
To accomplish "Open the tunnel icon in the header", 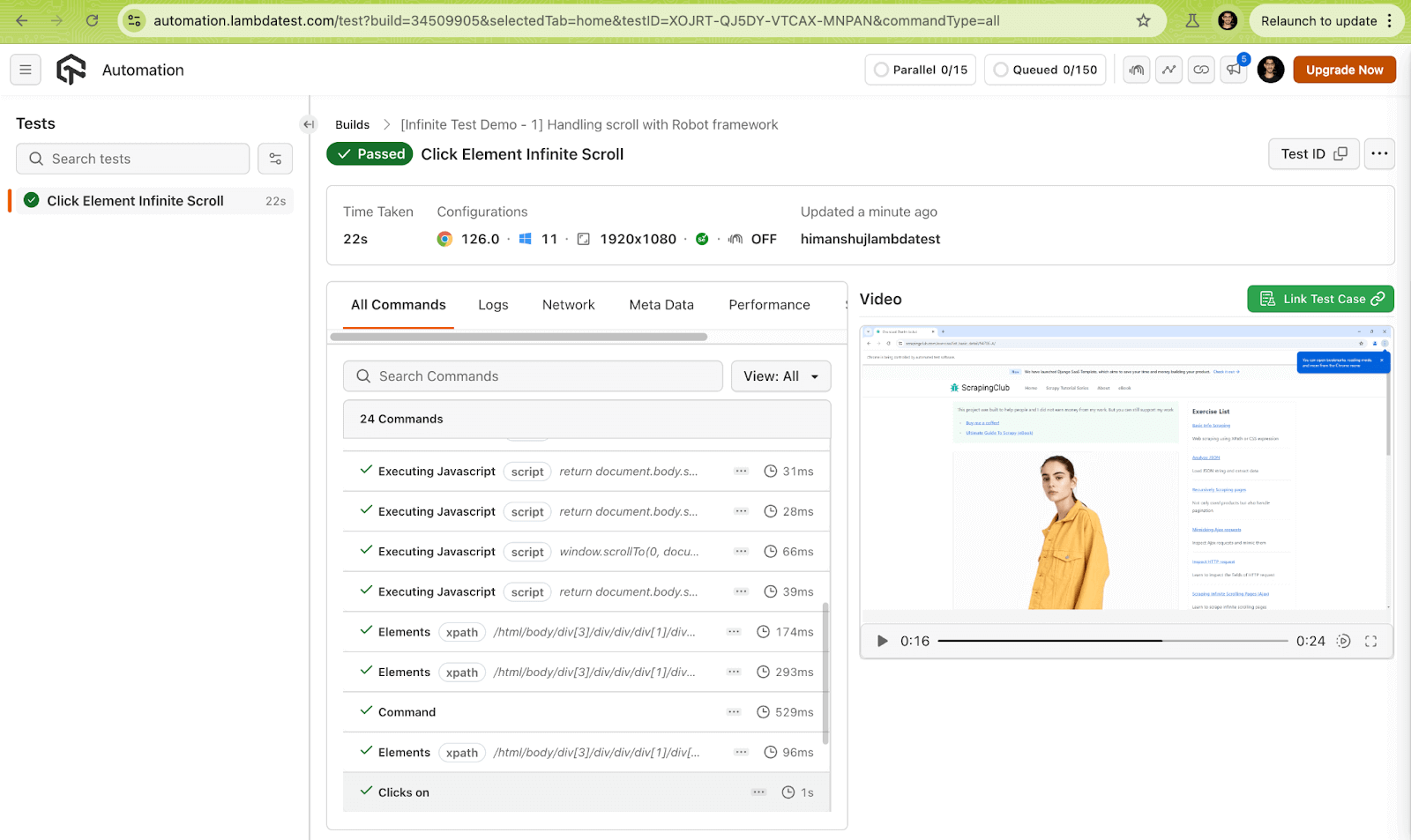I will (x=1136, y=70).
